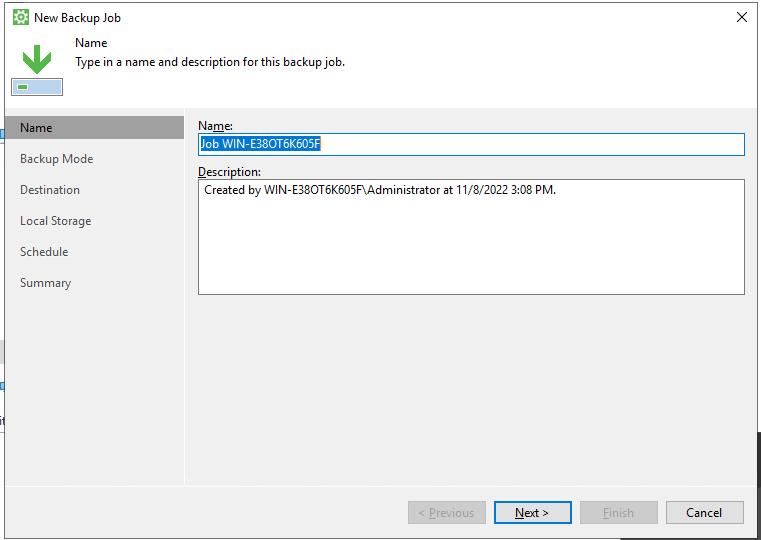The height and width of the screenshot is (540, 761).
Task: Click the "Description:" field label
Action: [x=229, y=172]
